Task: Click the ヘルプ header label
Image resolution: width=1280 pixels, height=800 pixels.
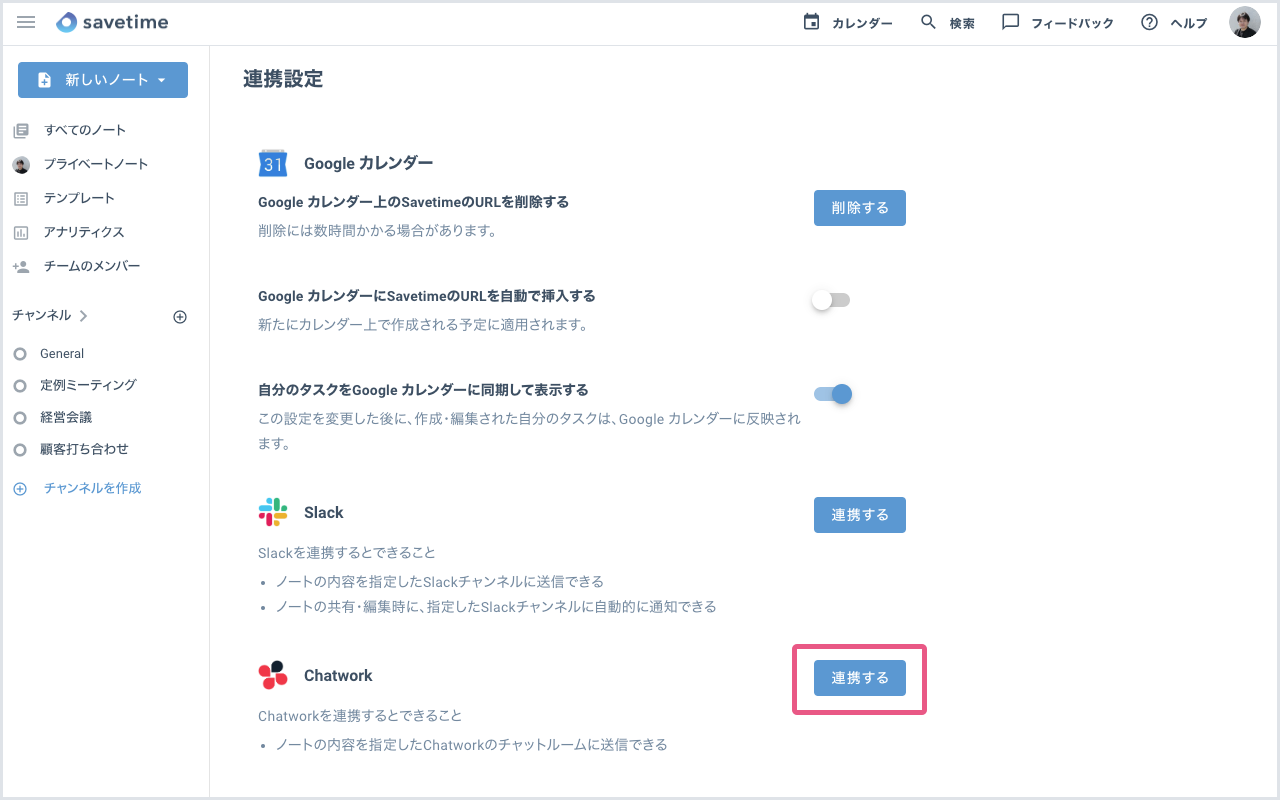Action: point(1189,23)
